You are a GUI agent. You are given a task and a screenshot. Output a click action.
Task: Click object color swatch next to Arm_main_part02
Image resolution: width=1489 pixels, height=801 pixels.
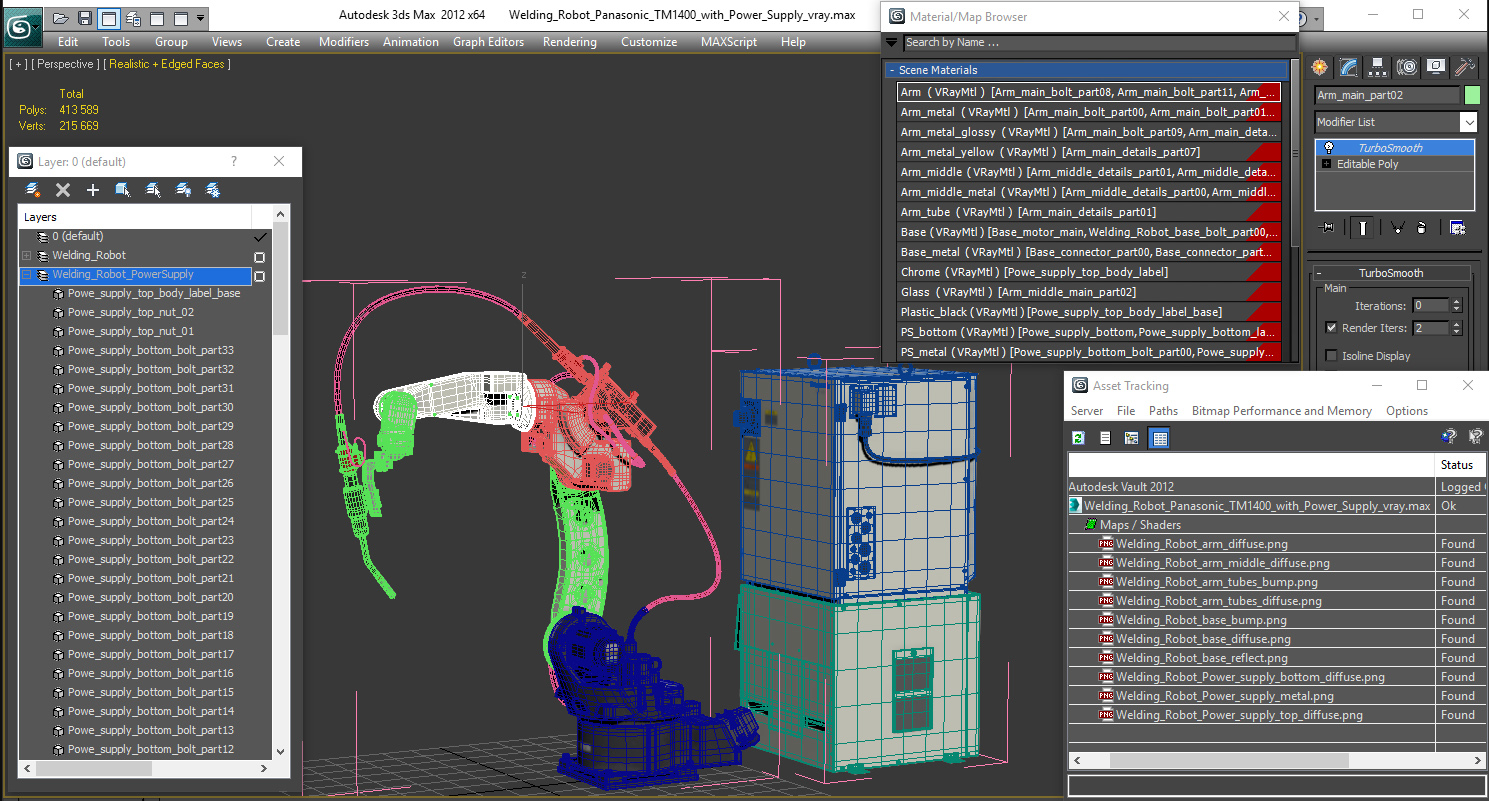click(1472, 95)
